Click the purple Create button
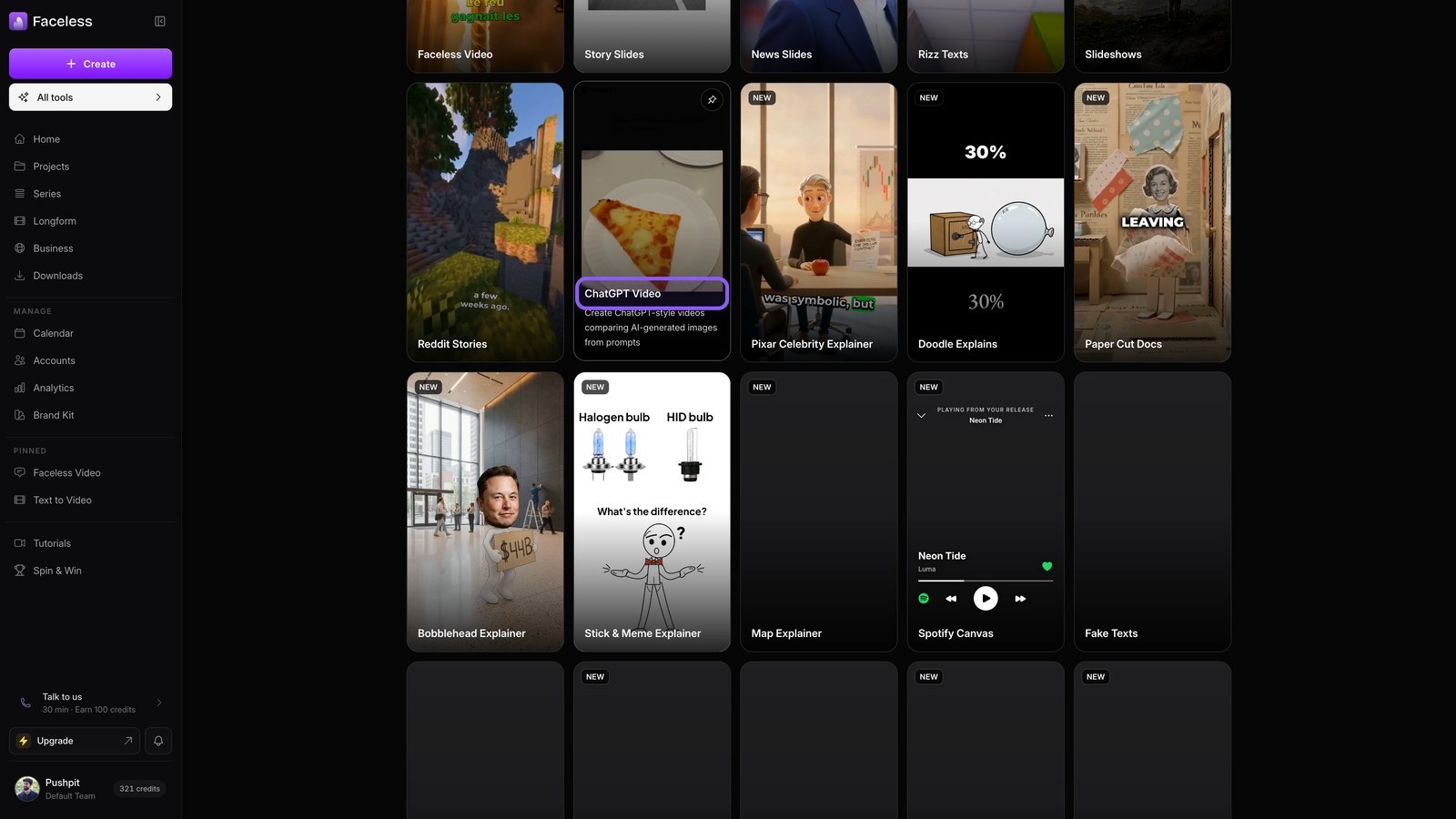This screenshot has width=1456, height=819. (90, 64)
